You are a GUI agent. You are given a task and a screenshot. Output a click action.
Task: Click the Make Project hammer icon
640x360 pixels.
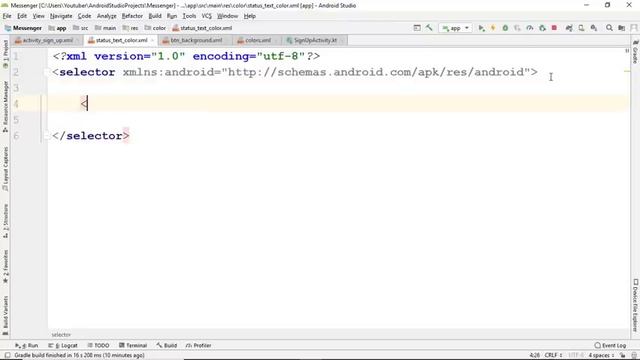pos(429,28)
